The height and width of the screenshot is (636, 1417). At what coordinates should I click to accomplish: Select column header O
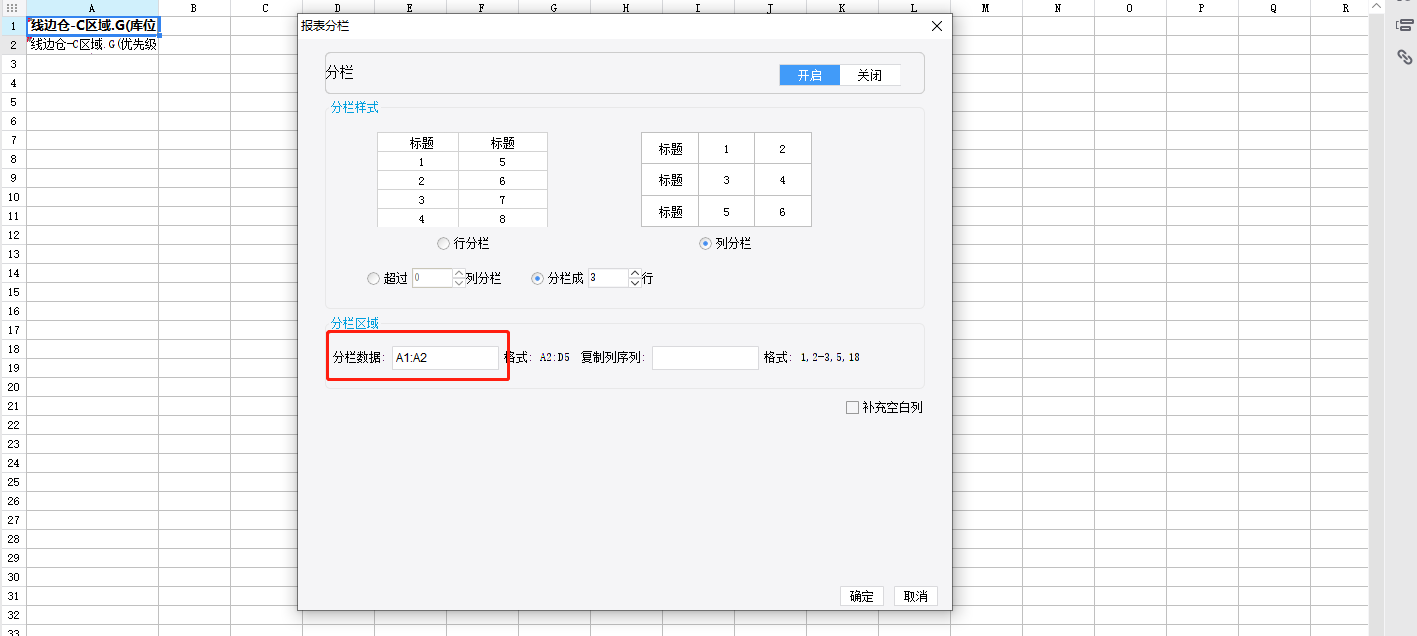[1130, 8]
